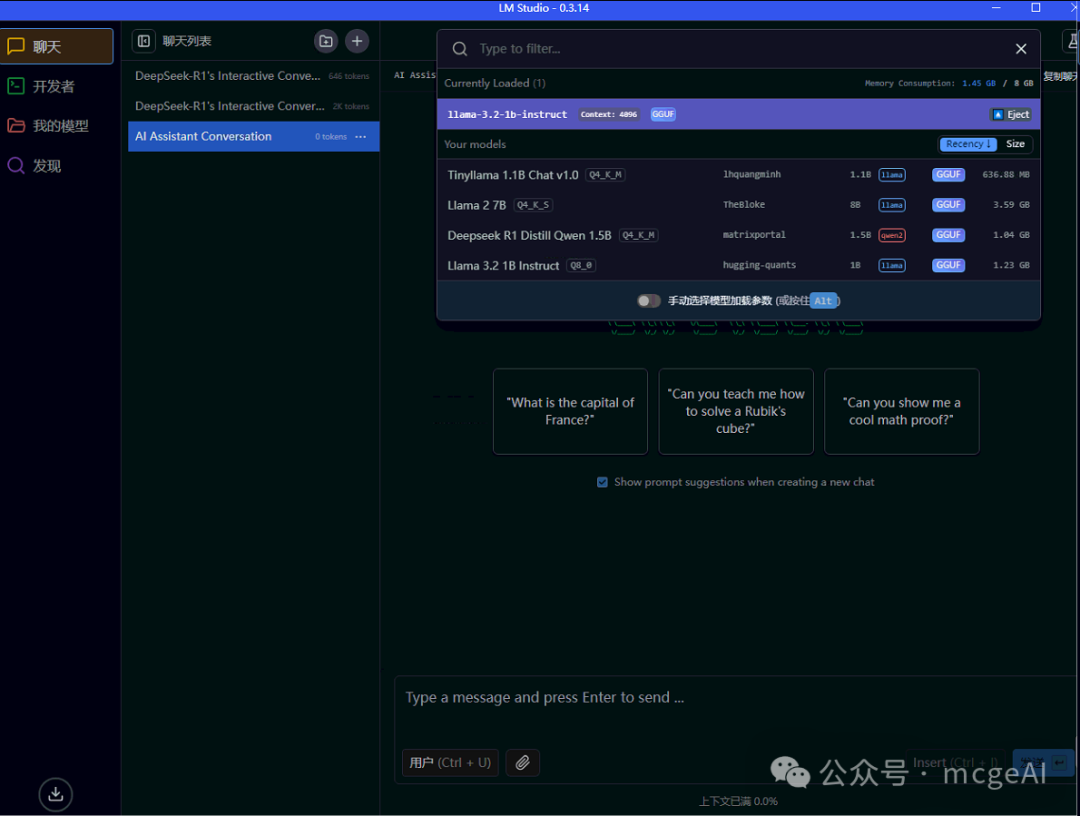Click the qwen2 architecture tag
The image size is (1080, 816).
coord(892,236)
